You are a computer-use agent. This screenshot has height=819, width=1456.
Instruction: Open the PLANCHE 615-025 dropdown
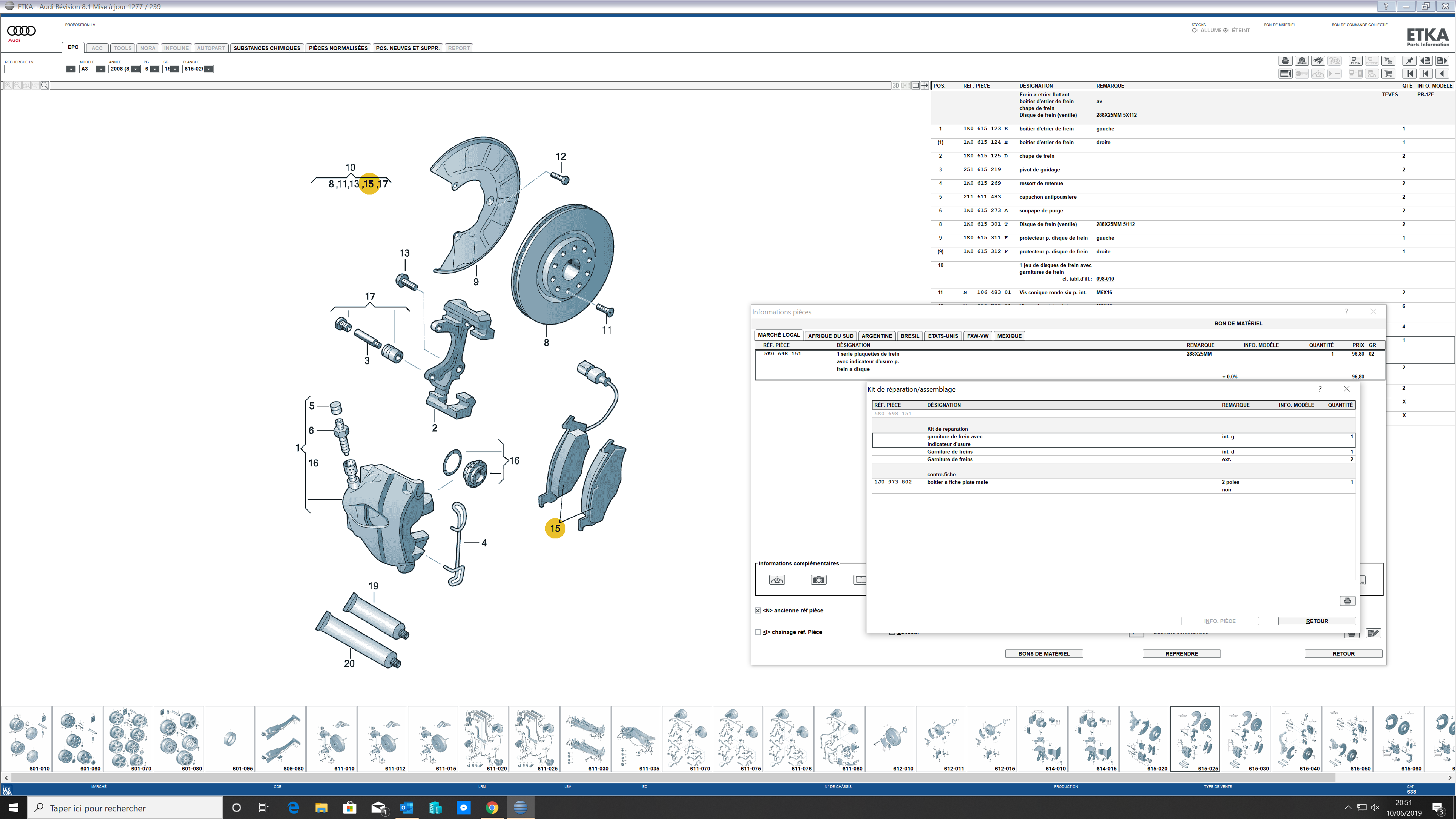[209, 69]
